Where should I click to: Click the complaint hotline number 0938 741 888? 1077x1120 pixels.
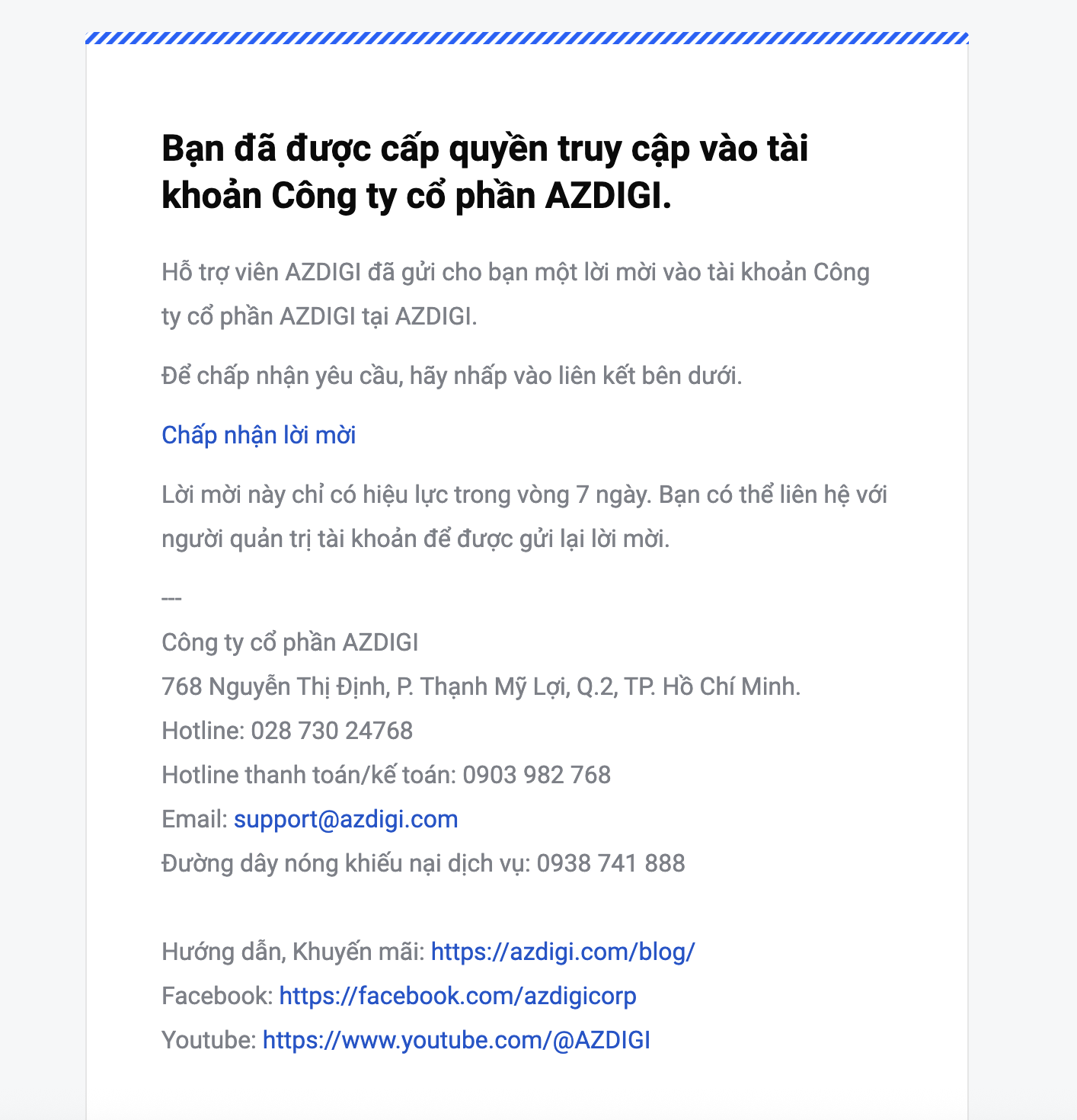click(611, 863)
